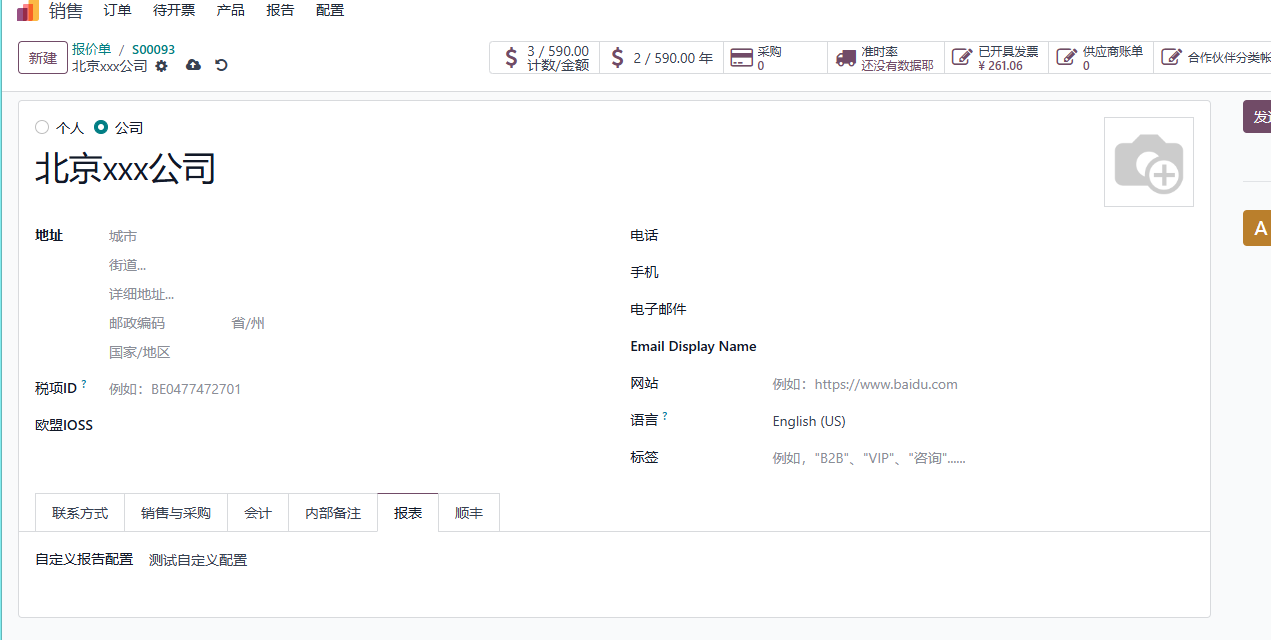
Task: Open the 已开具发票 stat button
Action: point(996,58)
